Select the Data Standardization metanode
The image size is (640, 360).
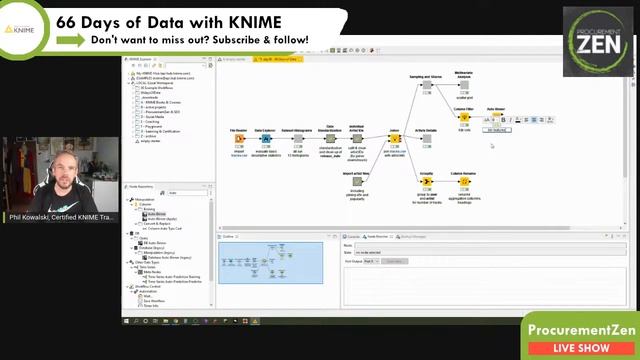click(330, 139)
